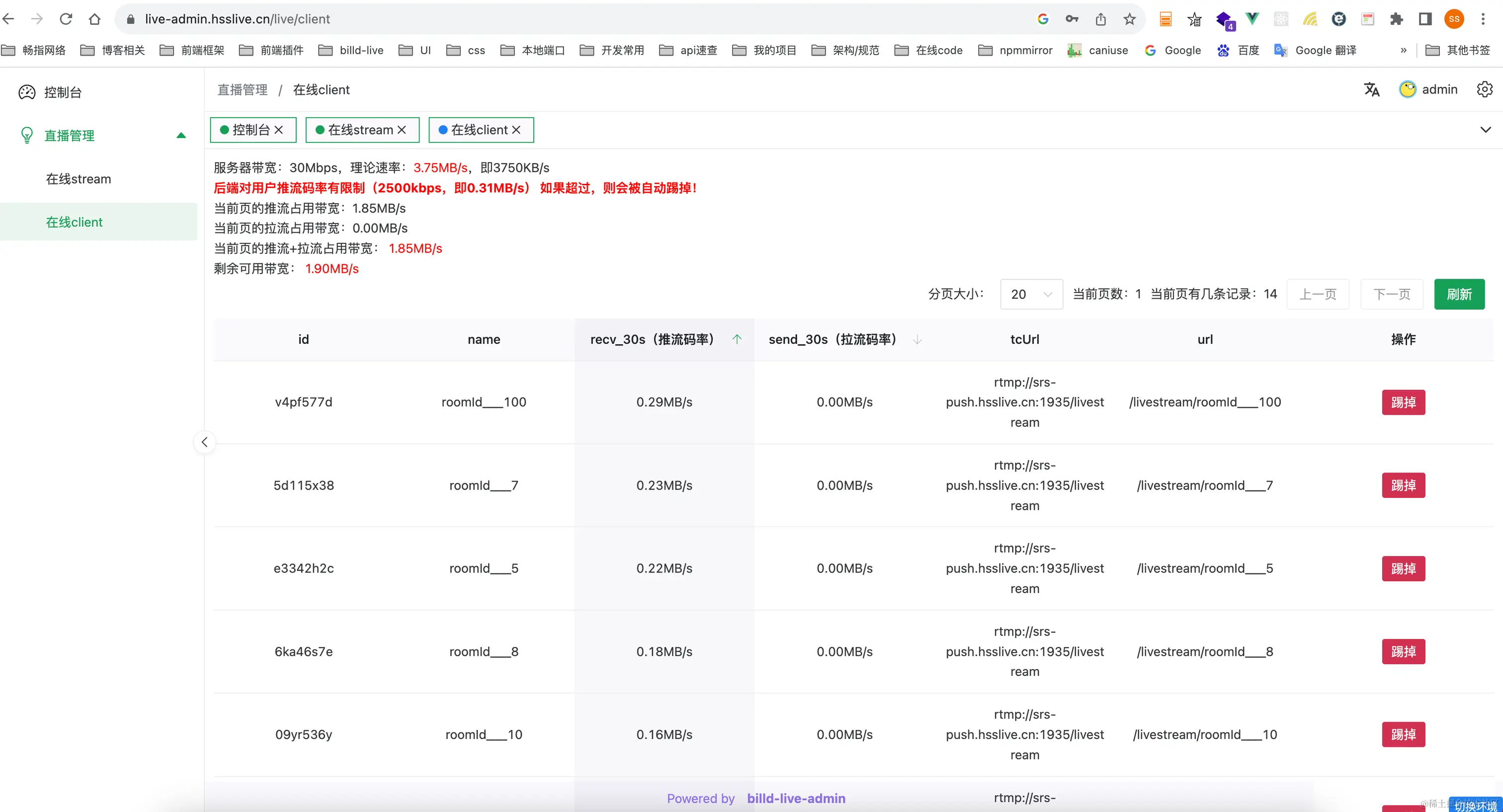Open the Vue devtools extension icon
The height and width of the screenshot is (812, 1503).
[1252, 19]
